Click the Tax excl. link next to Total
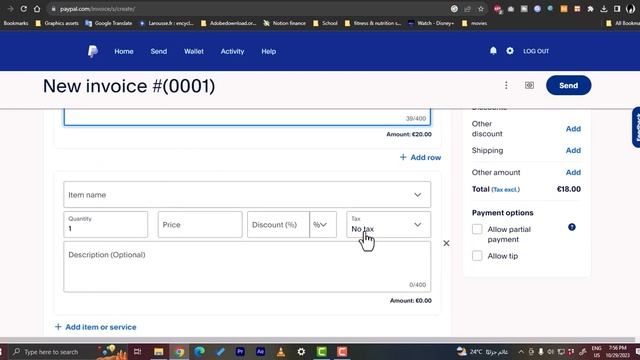 click(x=505, y=189)
